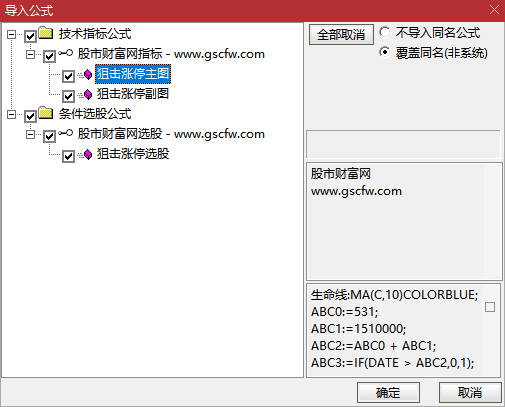Collapse the 股市财富网指标 tree node
This screenshot has height=407, width=505.
pyautogui.click(x=30, y=54)
